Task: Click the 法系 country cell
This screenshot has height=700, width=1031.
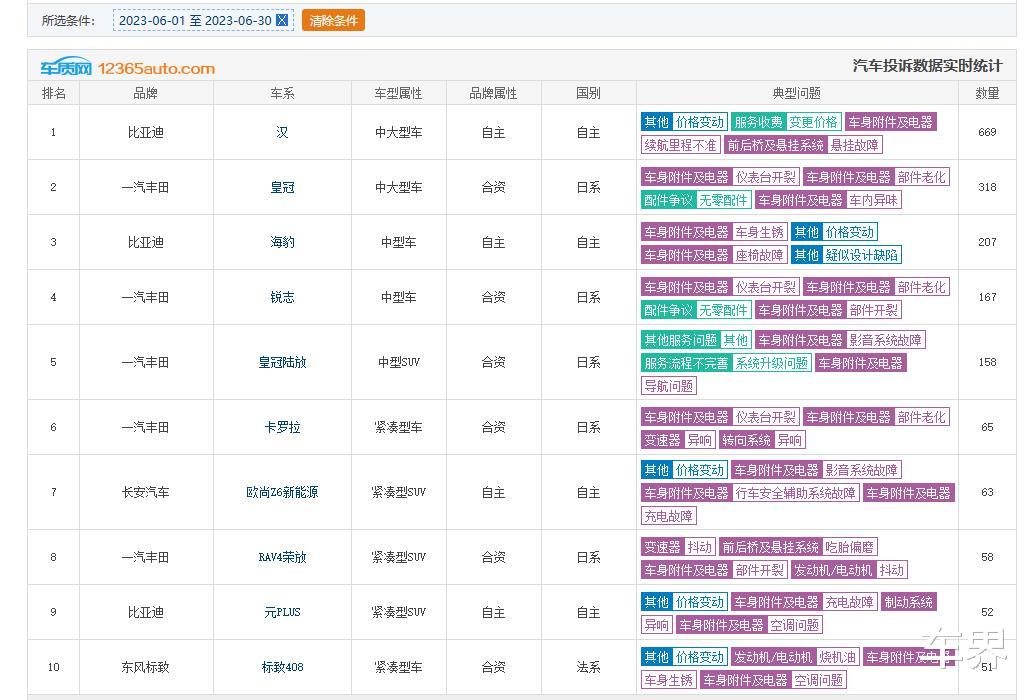Action: (x=588, y=667)
